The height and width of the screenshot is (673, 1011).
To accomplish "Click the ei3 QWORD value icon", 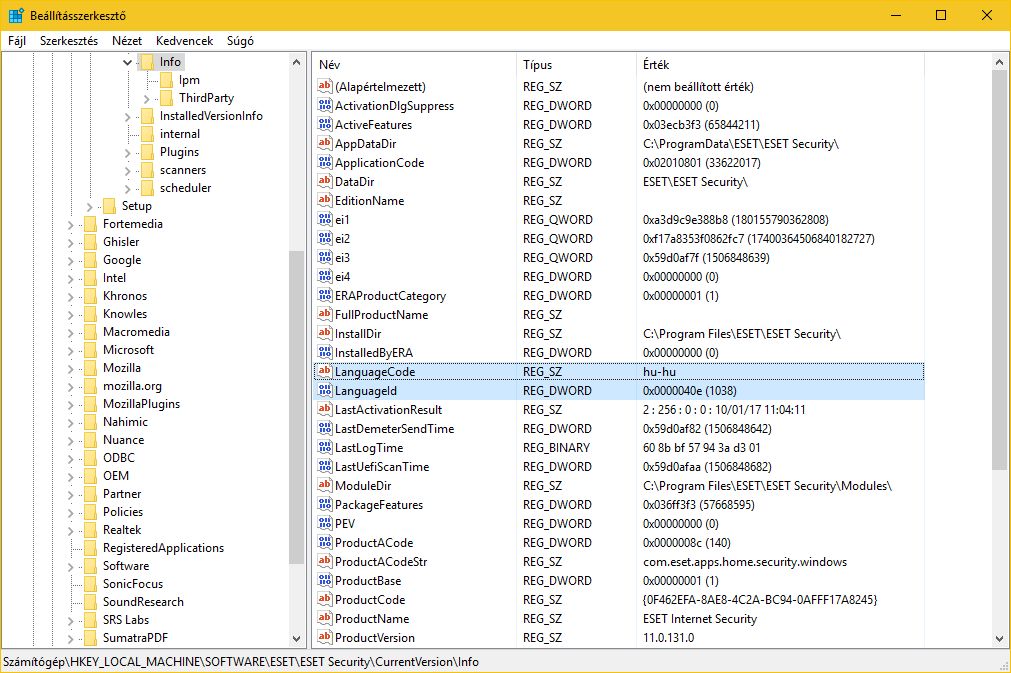I will [x=325, y=257].
